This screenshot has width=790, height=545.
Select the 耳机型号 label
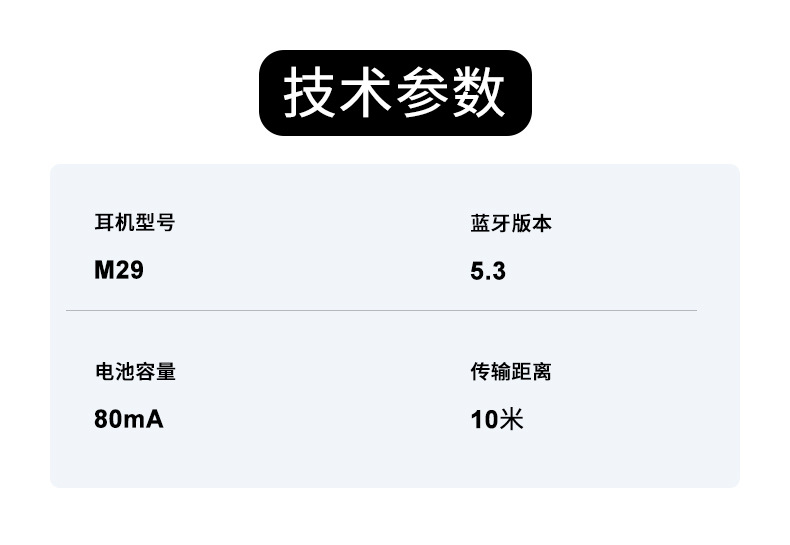135,223
